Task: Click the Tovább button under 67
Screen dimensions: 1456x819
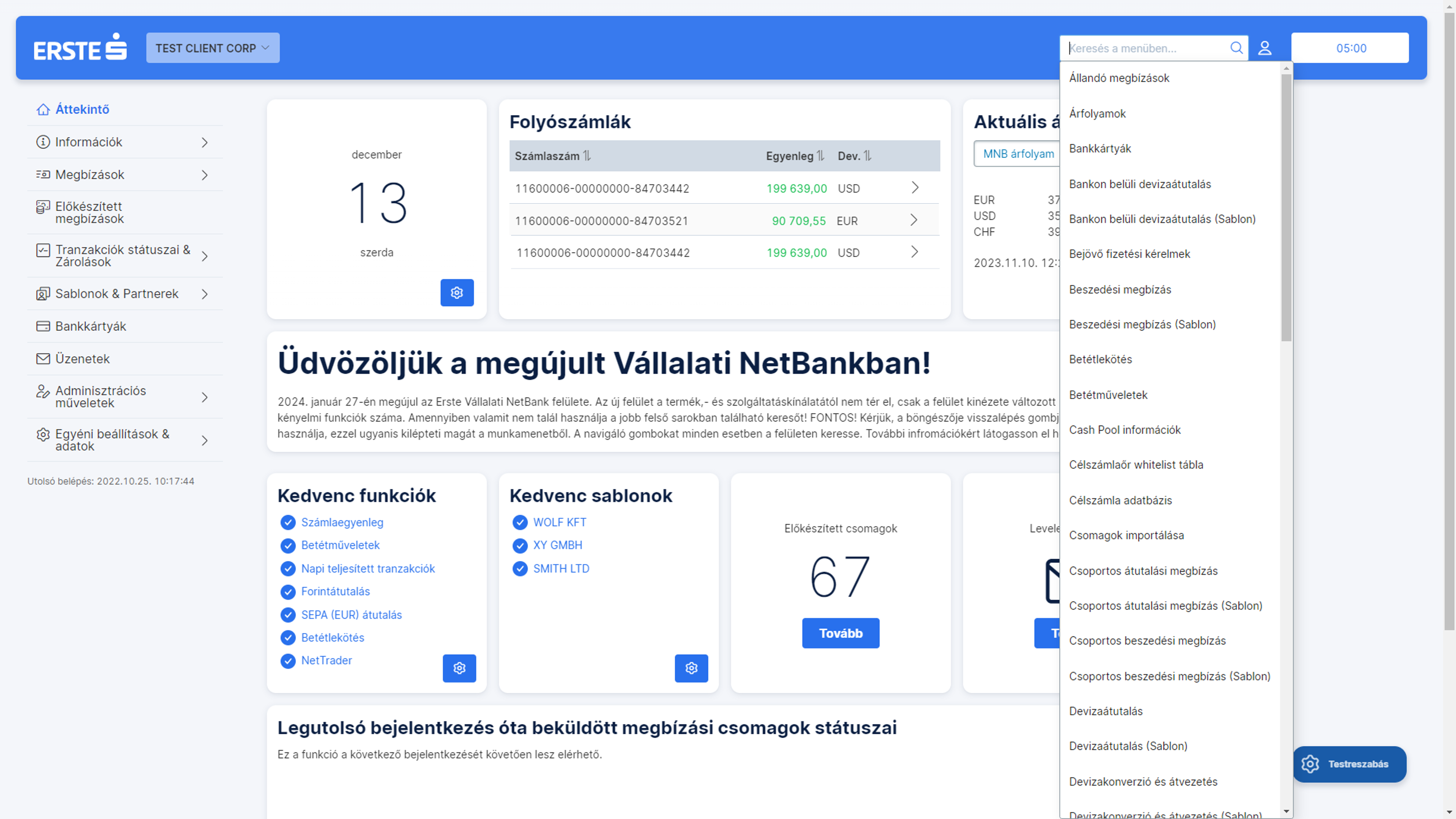Action: (x=841, y=633)
